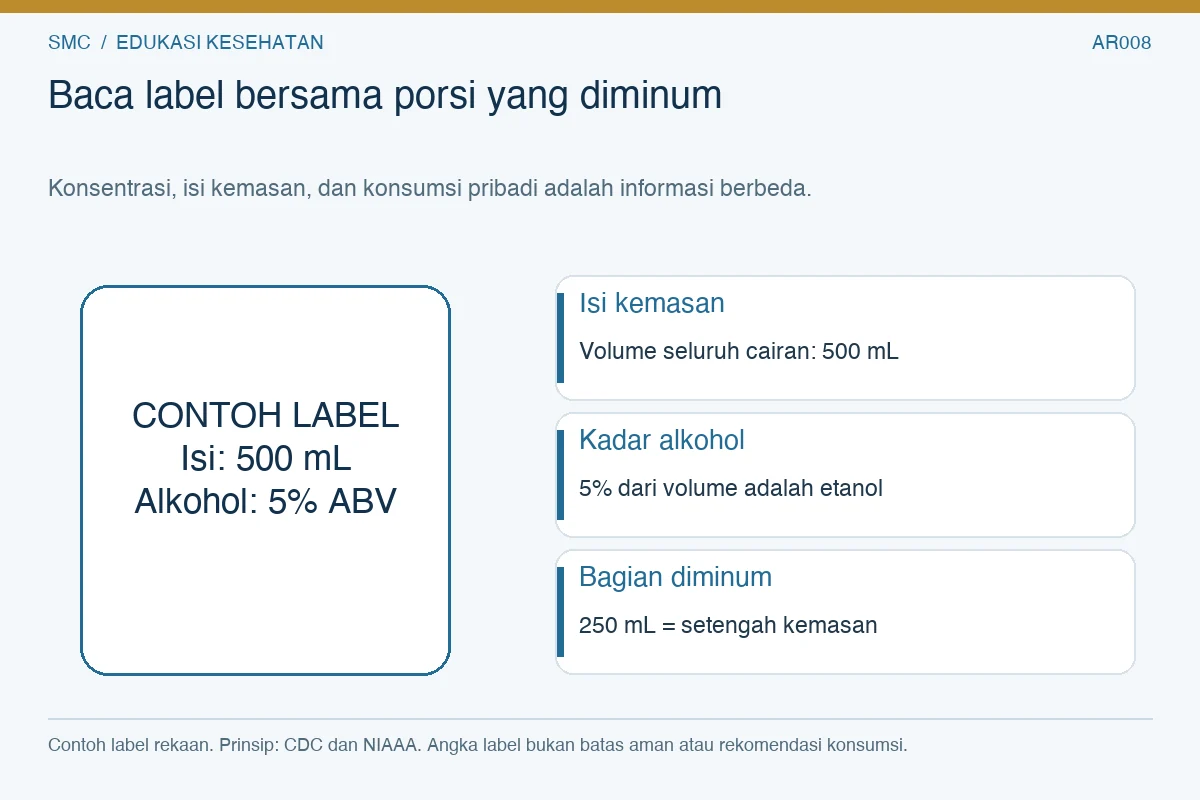
Task: Click Volume seluruh cairan: 500 mL text
Action: pyautogui.click(x=739, y=352)
